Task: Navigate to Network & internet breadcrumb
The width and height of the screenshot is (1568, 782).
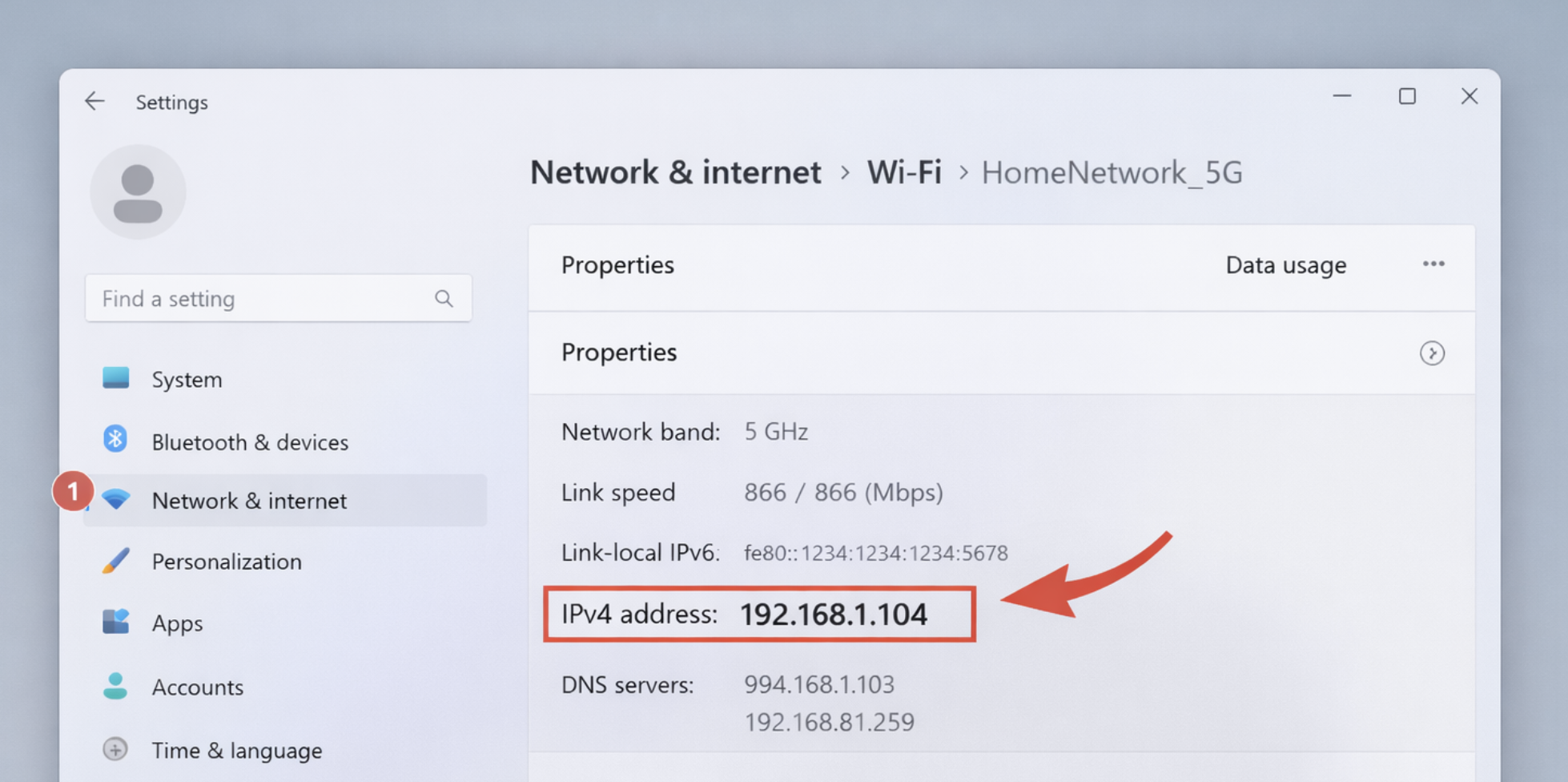Action: 675,172
